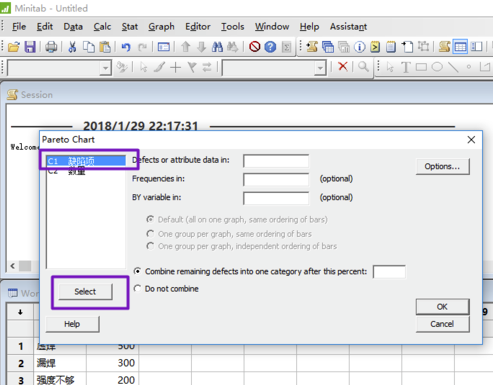Click the worksheet data direction arrow
Image resolution: width=493 pixels, height=385 pixels.
(x=20, y=312)
